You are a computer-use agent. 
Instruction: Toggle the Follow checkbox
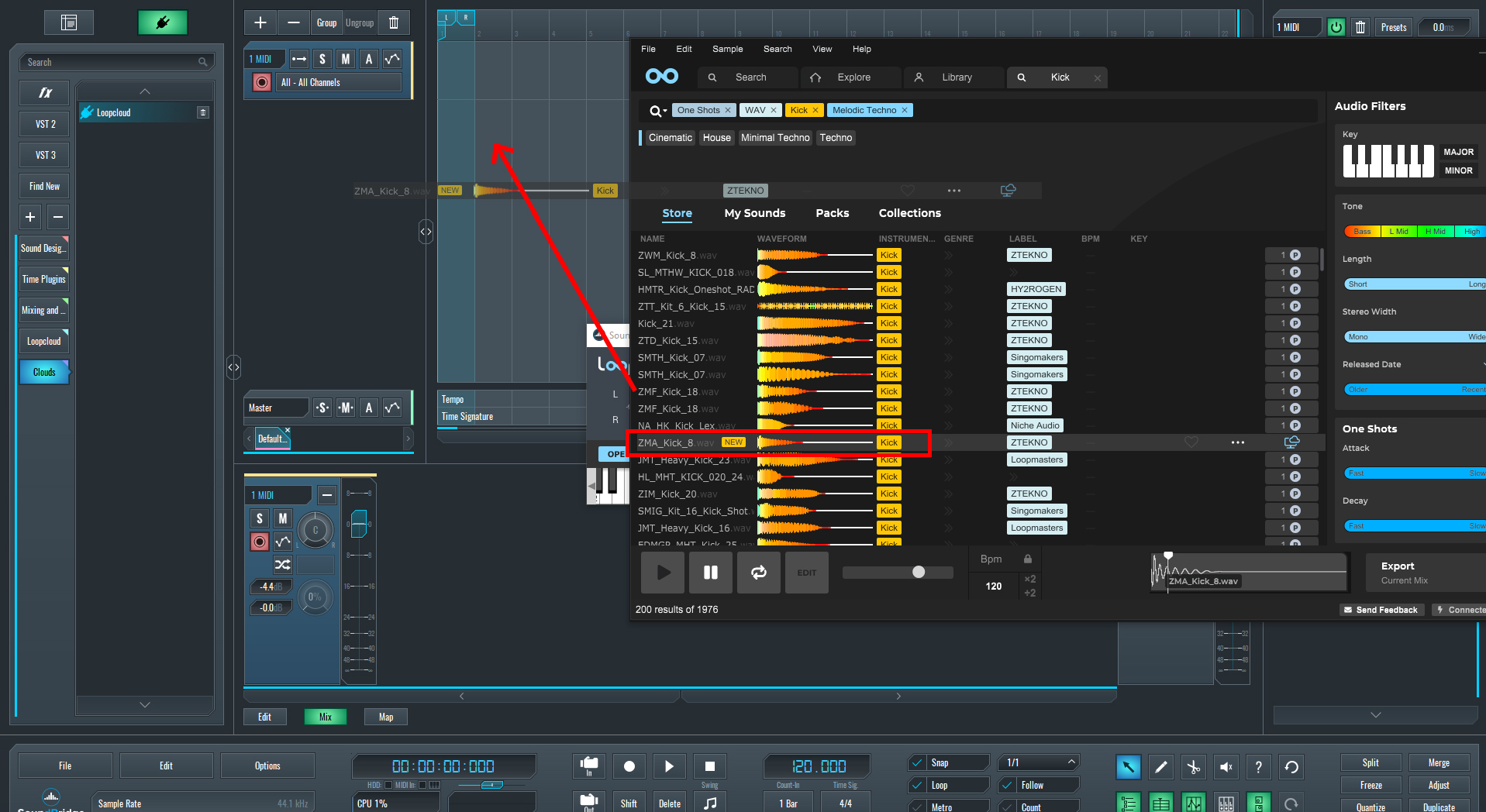1008,785
